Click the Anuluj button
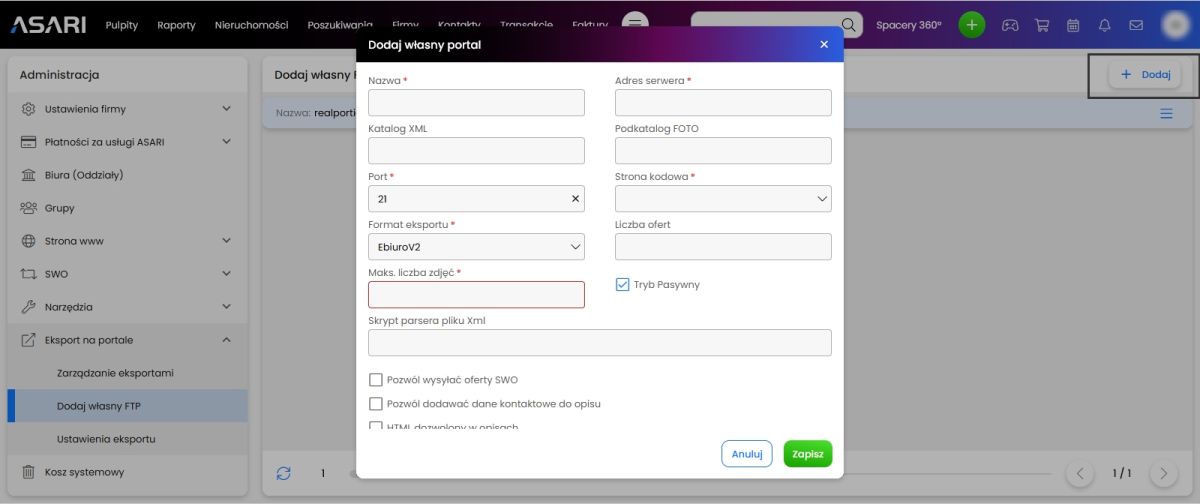Viewport: 1200px width, 504px height. [x=747, y=454]
